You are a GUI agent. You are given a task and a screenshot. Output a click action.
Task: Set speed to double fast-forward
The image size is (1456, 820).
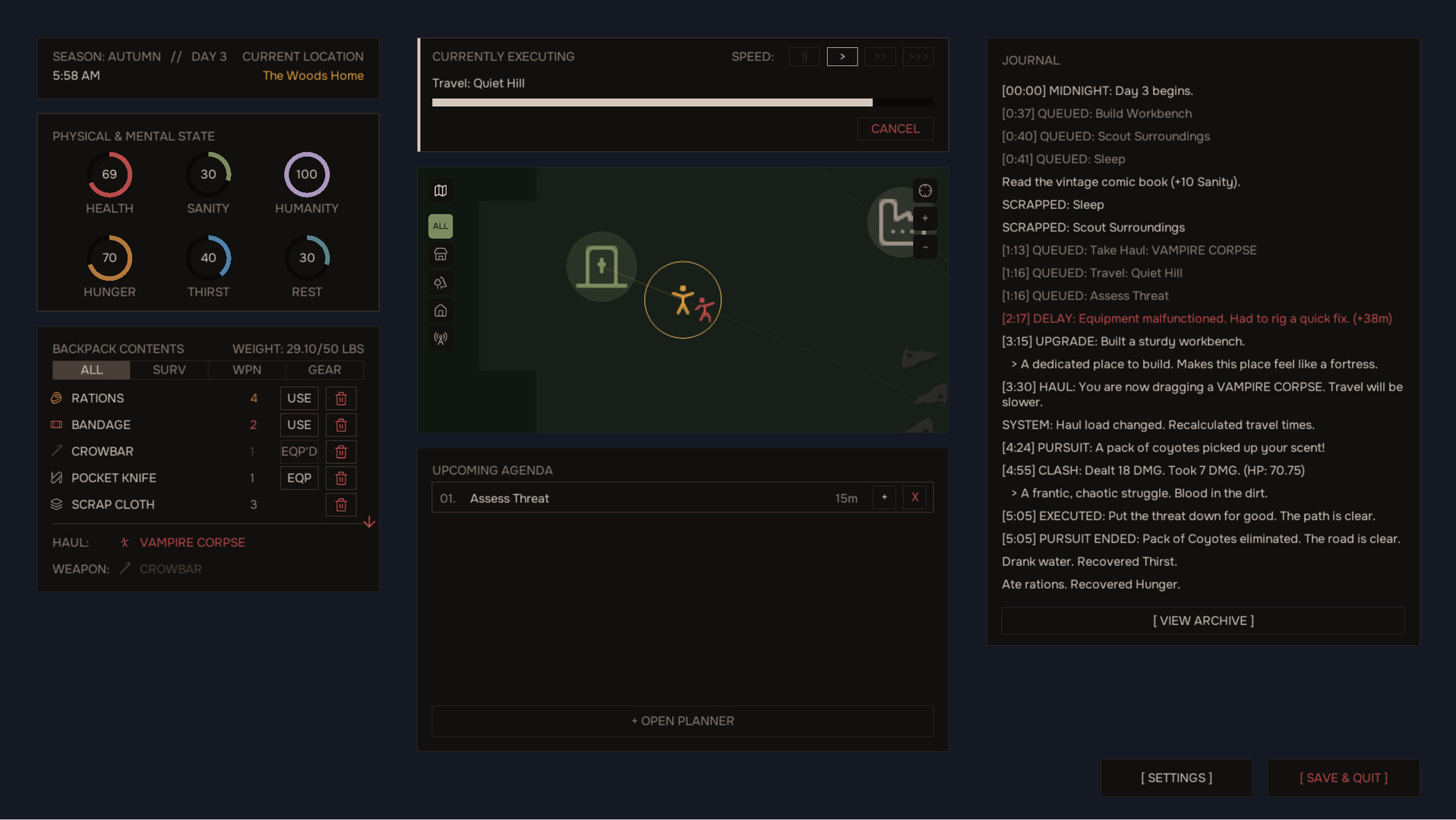(880, 57)
